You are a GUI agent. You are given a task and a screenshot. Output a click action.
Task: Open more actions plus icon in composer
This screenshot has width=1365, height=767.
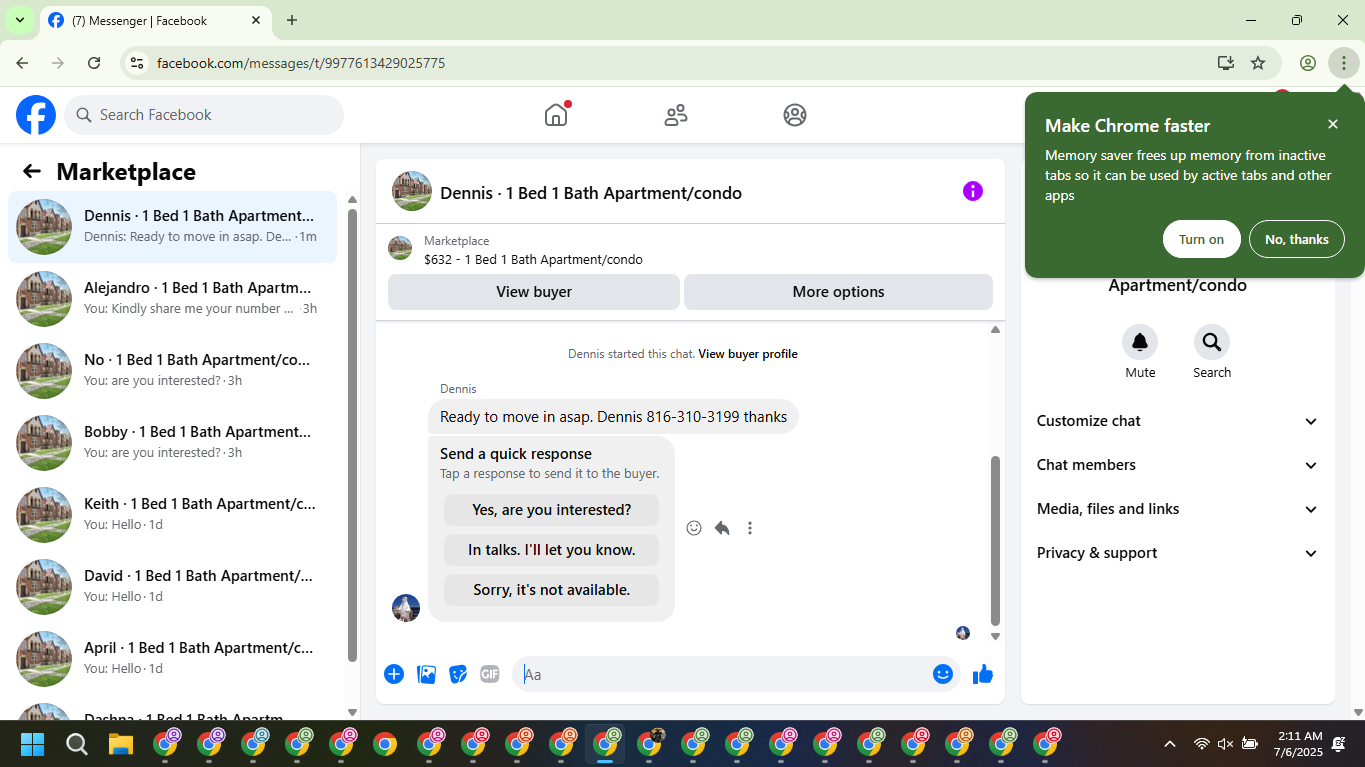click(x=394, y=674)
